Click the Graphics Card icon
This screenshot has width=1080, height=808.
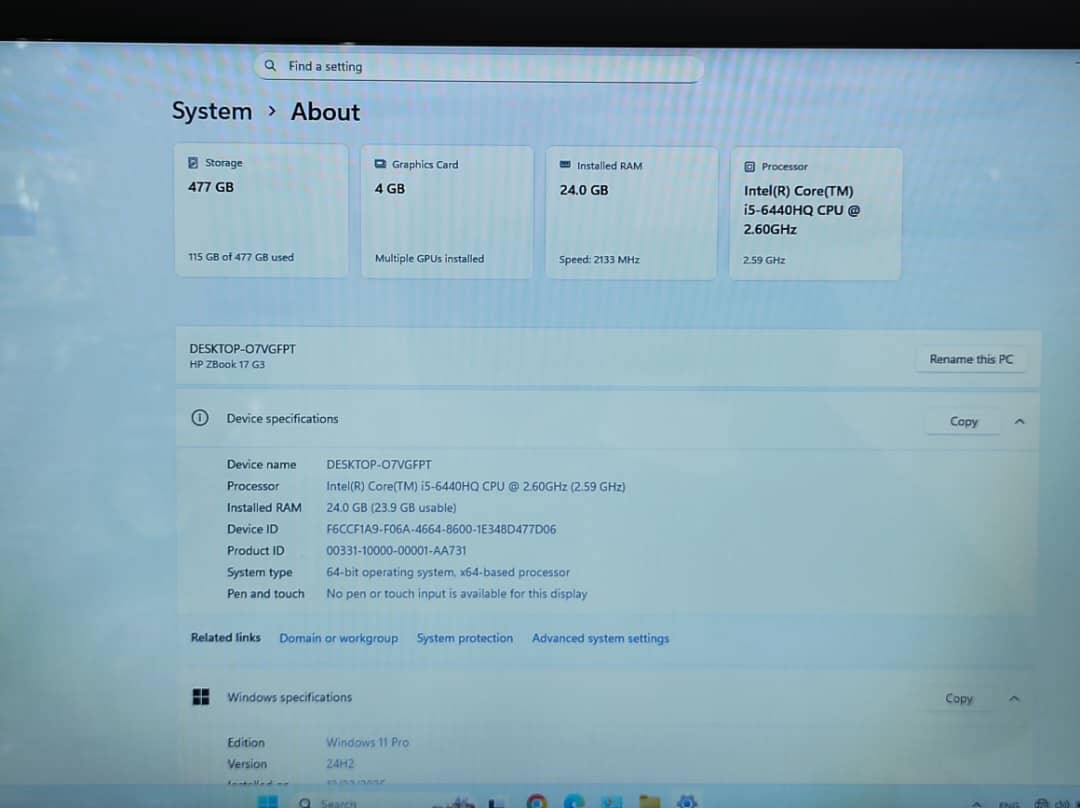(380, 164)
